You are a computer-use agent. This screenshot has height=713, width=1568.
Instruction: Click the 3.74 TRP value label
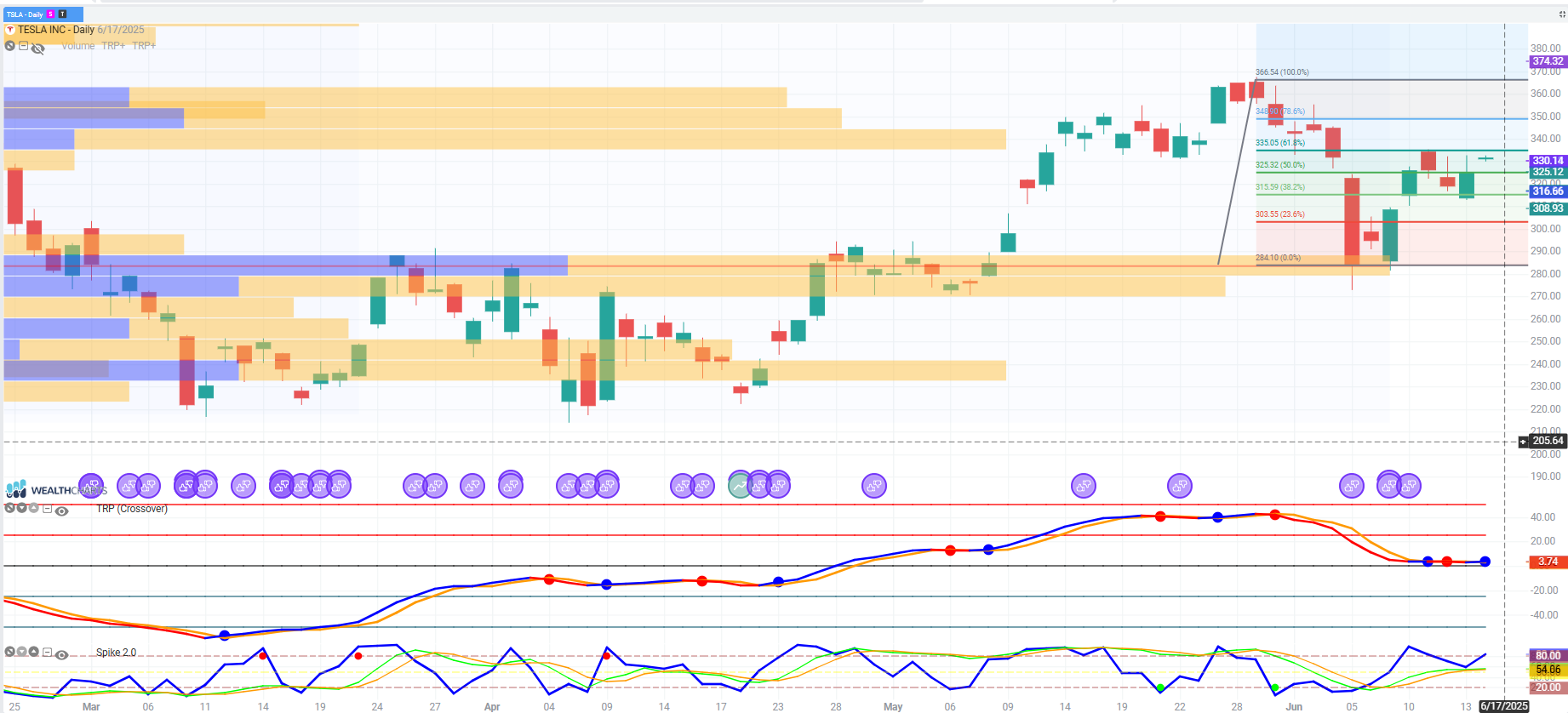(1547, 562)
